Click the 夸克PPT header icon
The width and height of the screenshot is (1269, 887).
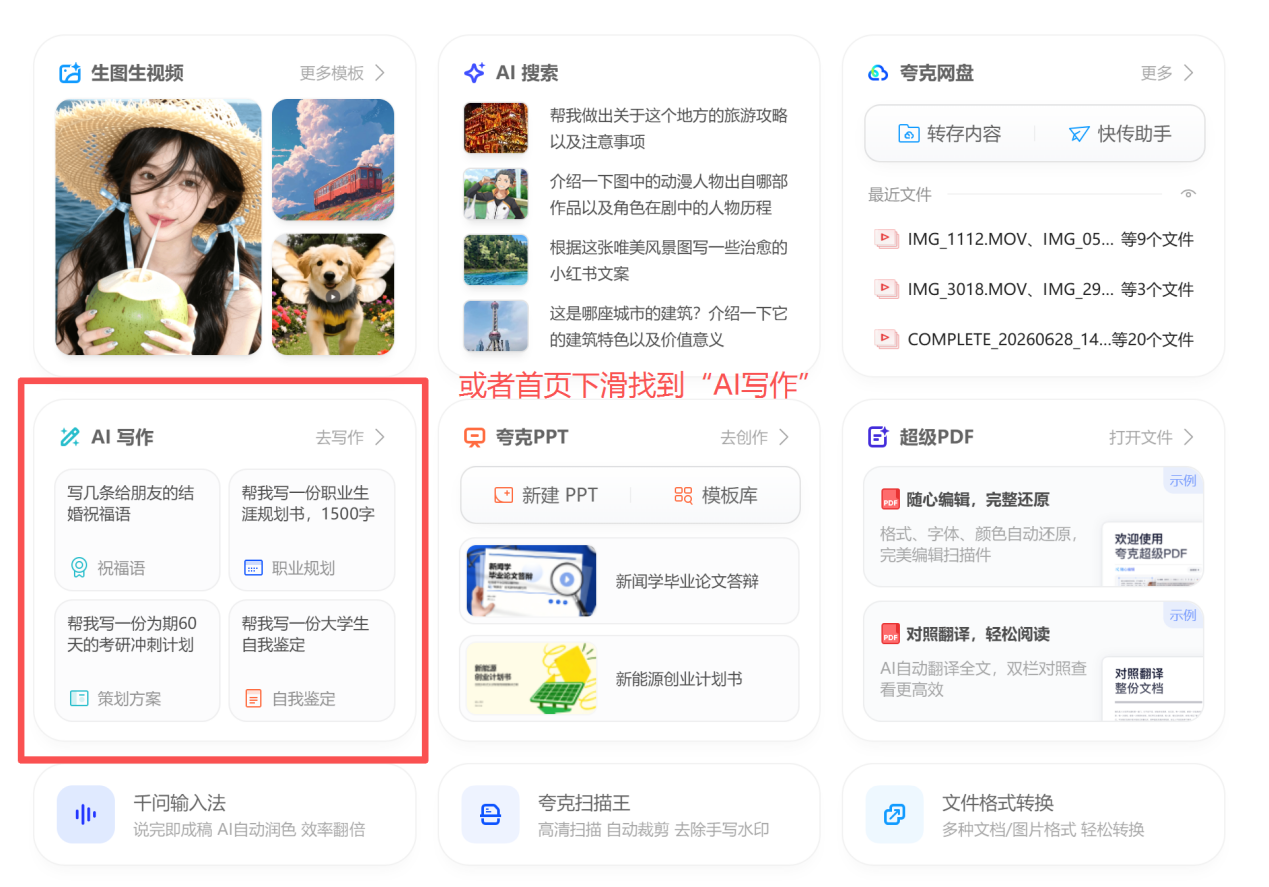click(x=474, y=437)
